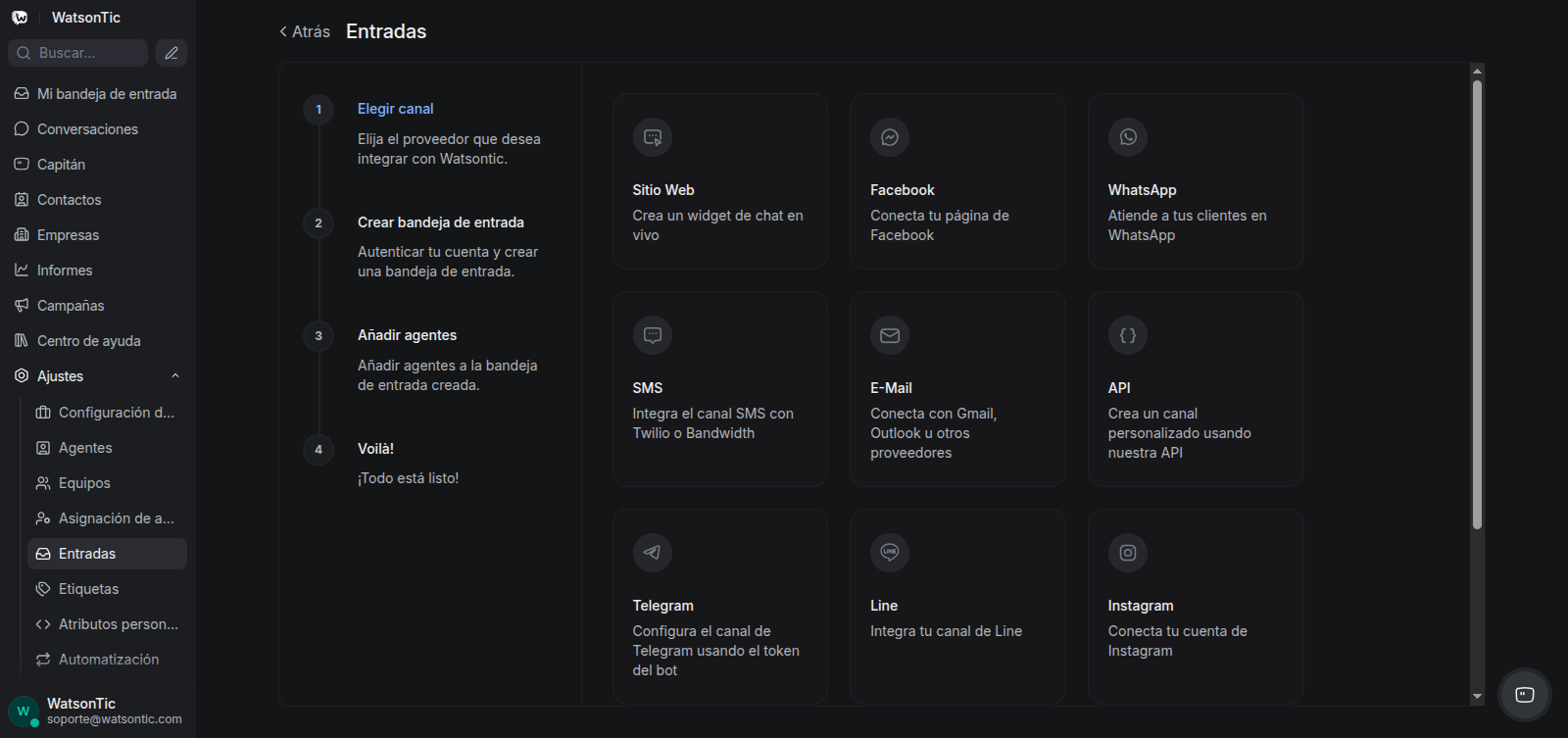Viewport: 1568px width, 738px height.
Task: Choose the Telegram paper plane icon
Action: click(653, 553)
